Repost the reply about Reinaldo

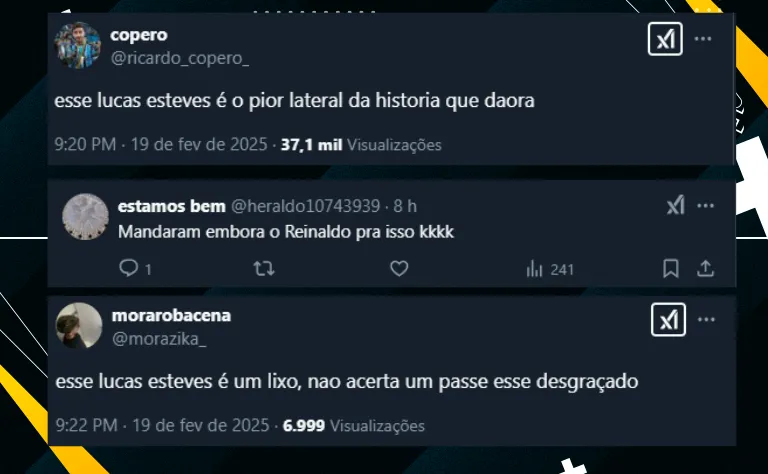[264, 268]
